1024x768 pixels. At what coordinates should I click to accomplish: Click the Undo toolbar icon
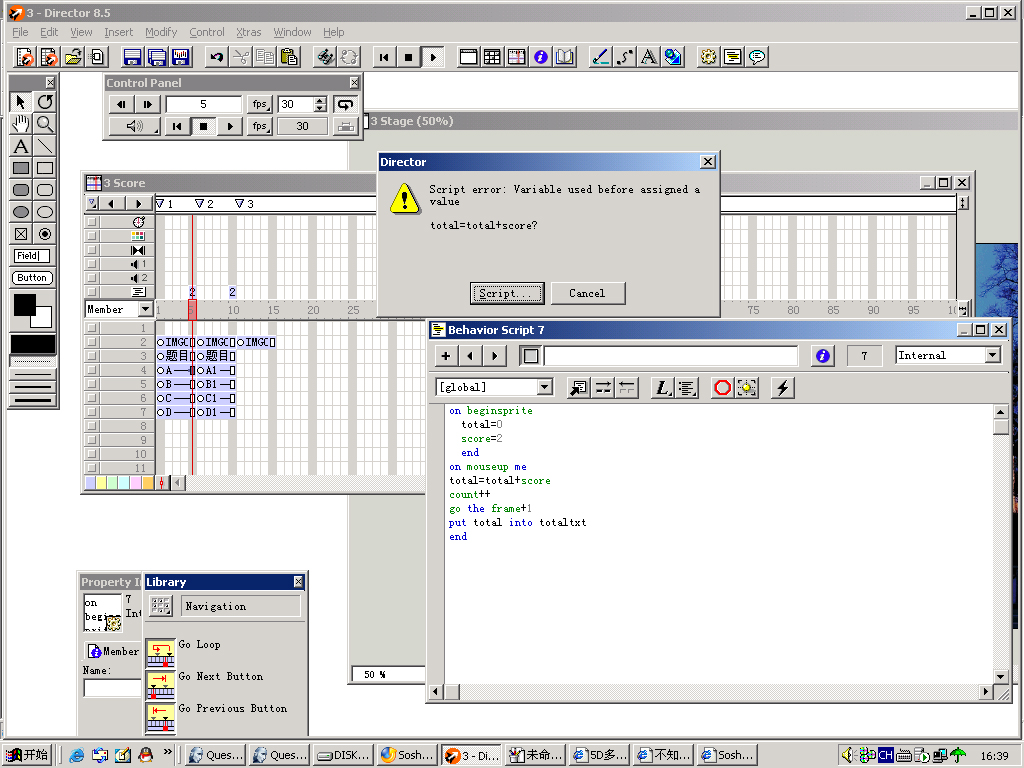pyautogui.click(x=216, y=57)
